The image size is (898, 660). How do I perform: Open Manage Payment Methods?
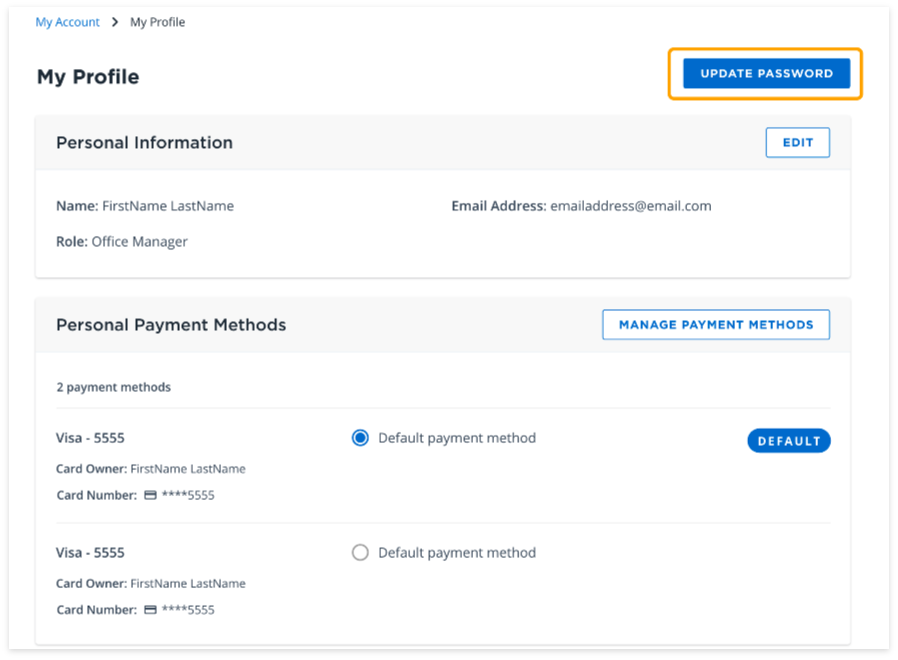click(715, 324)
